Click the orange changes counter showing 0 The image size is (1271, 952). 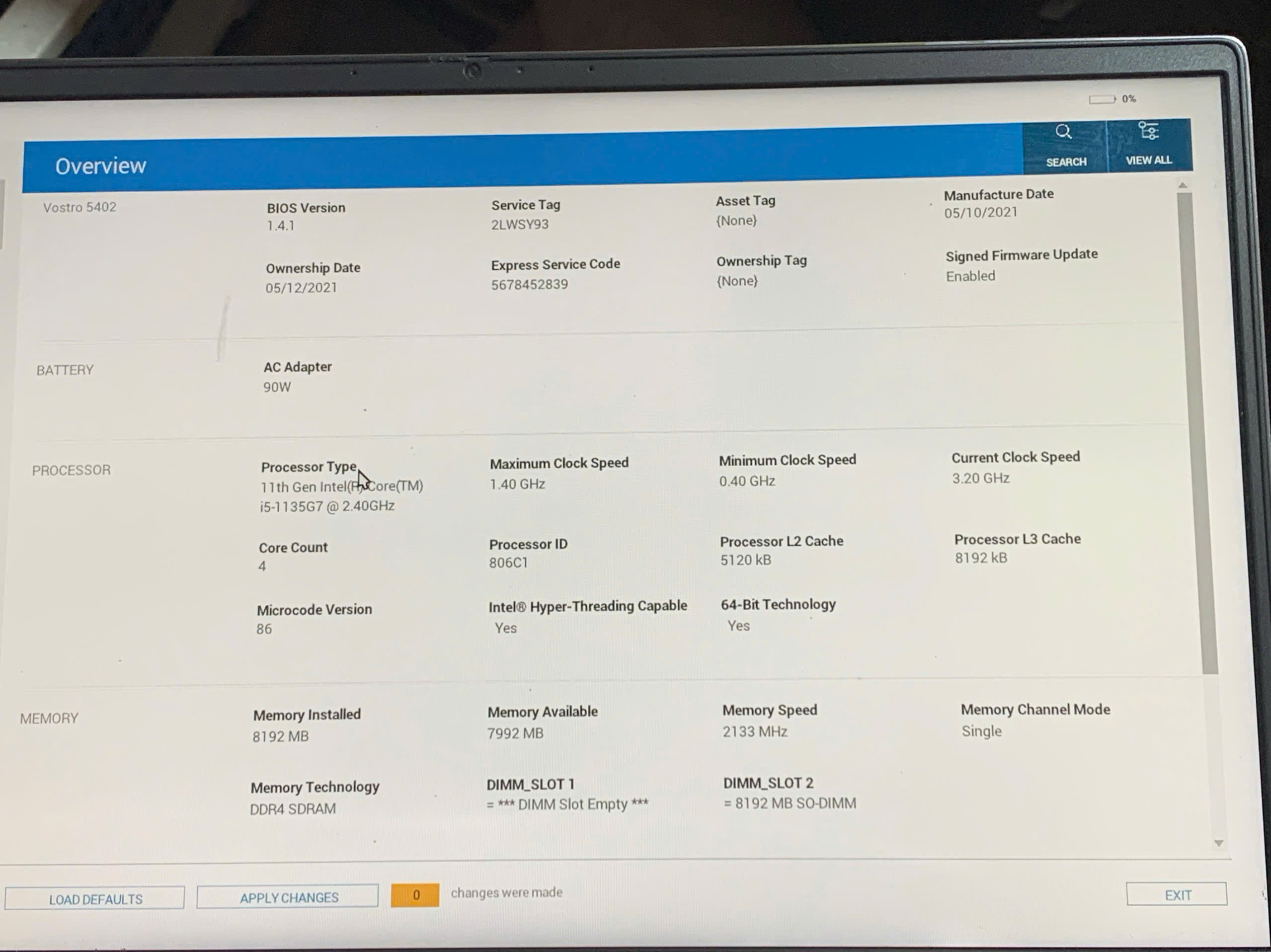415,894
